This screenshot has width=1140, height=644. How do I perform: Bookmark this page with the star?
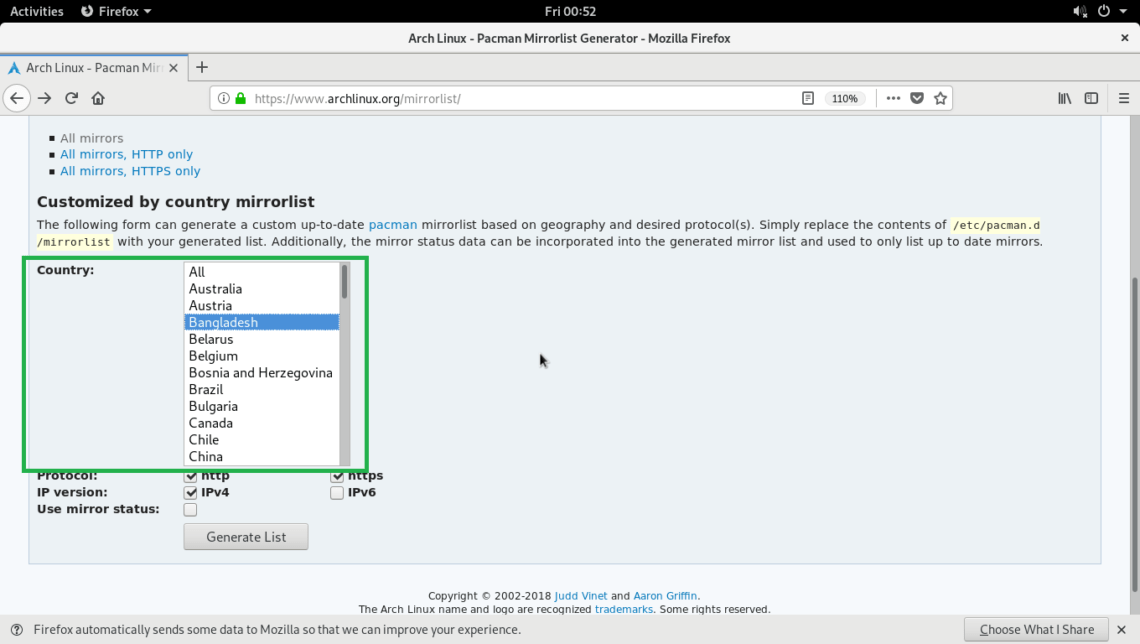coord(940,98)
